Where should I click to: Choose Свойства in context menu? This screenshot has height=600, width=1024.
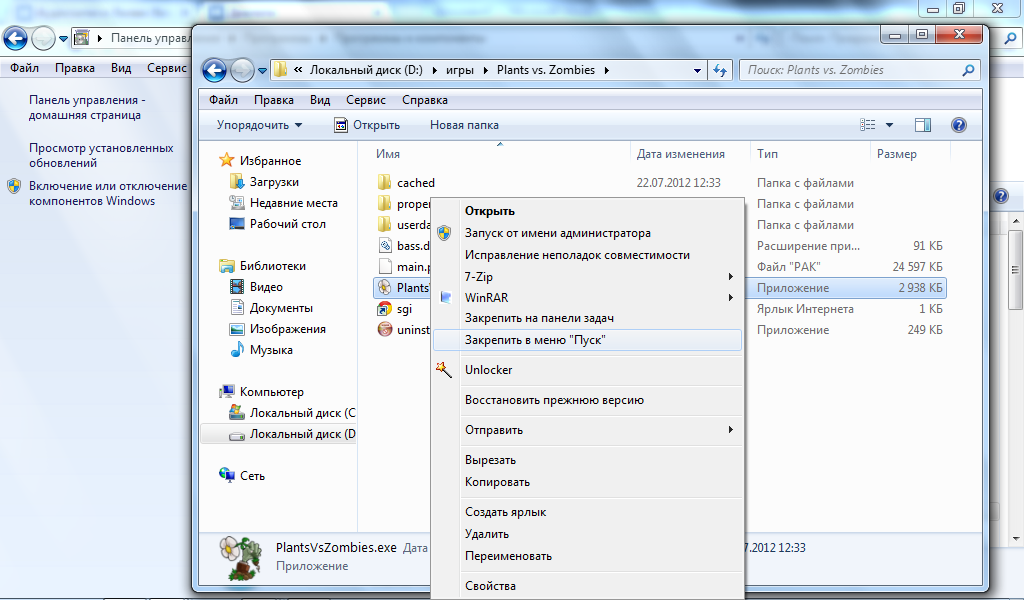coord(490,586)
